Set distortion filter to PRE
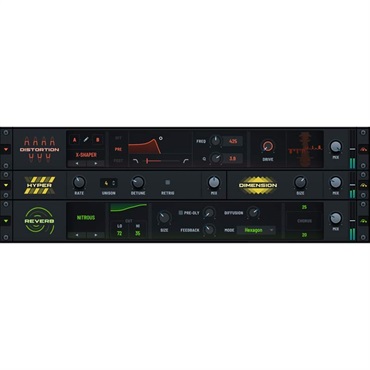Image resolution: width=370 pixels, height=370 pixels. [x=118, y=149]
